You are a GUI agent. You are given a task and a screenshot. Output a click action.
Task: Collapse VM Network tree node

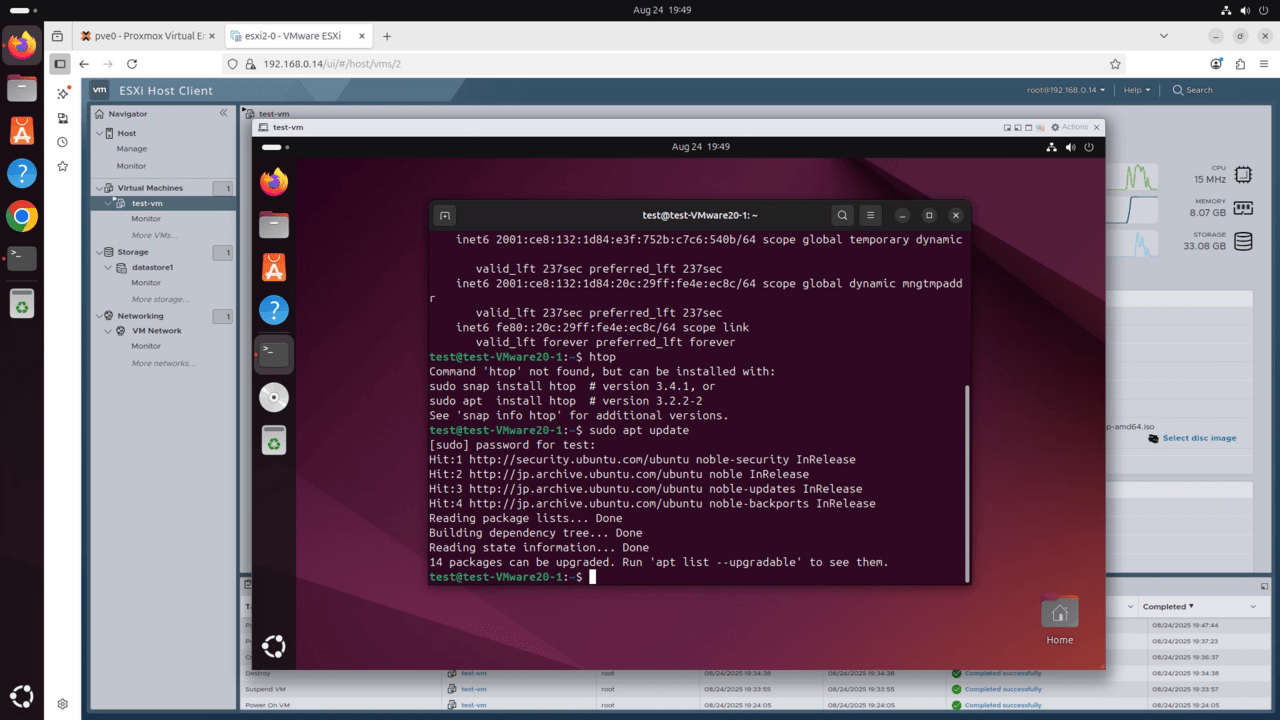click(x=109, y=331)
